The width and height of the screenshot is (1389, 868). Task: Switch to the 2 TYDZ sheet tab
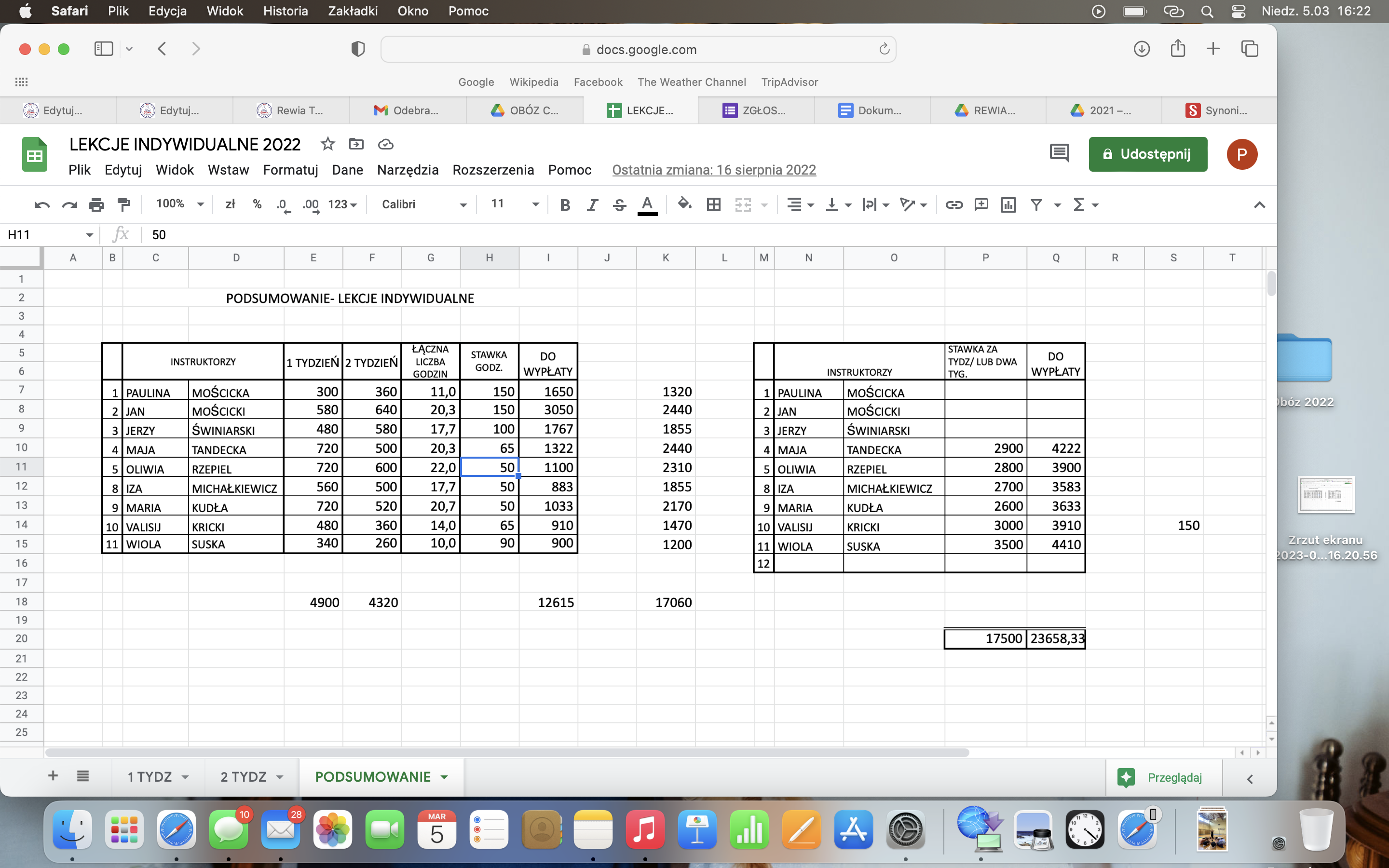tap(244, 777)
